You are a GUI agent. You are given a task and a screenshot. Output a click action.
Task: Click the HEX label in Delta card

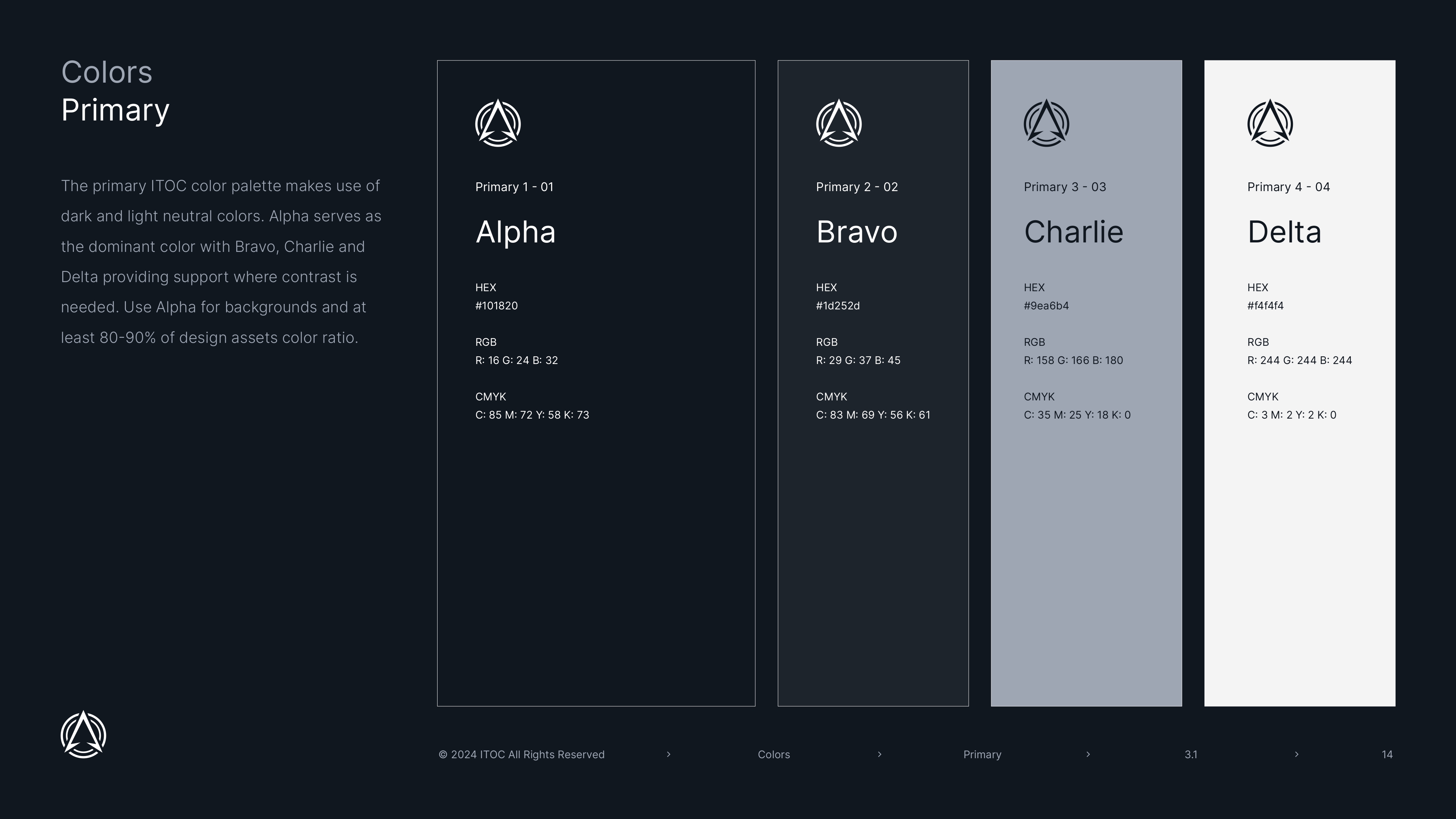click(1258, 288)
